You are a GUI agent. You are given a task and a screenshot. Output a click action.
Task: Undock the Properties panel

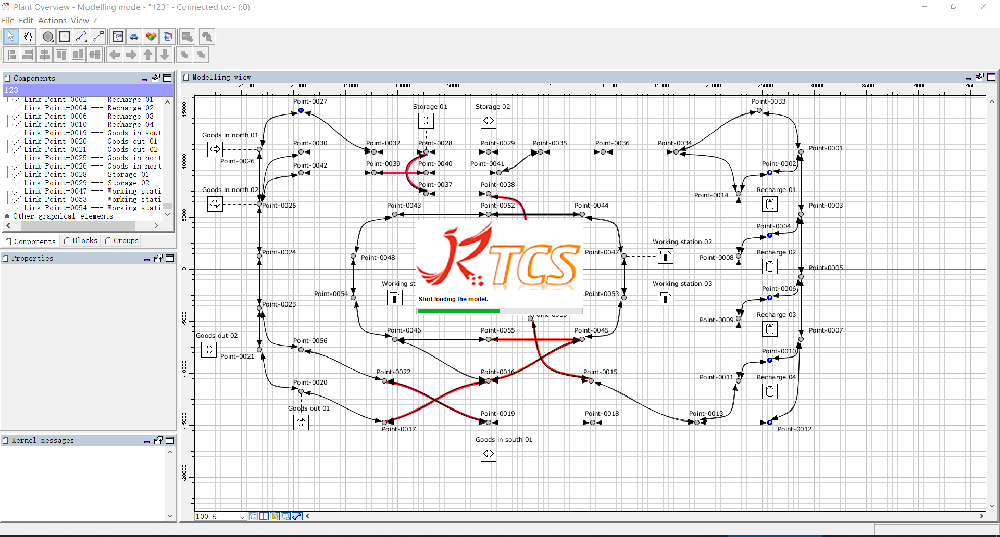[158, 258]
